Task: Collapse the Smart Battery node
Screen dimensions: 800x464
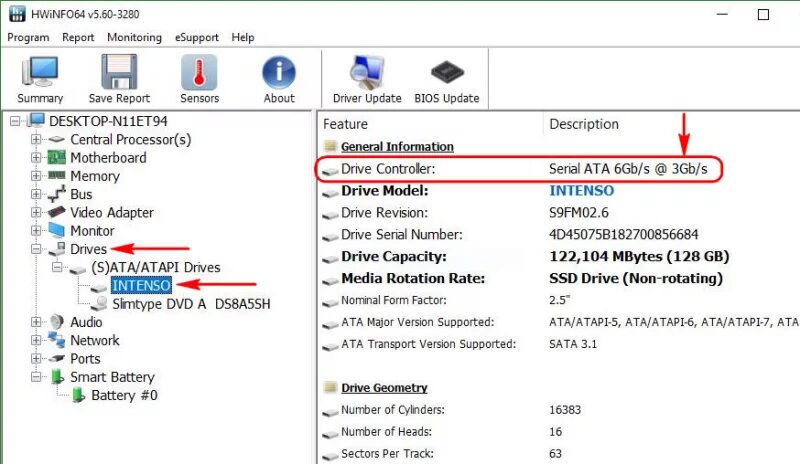Action: tap(36, 377)
